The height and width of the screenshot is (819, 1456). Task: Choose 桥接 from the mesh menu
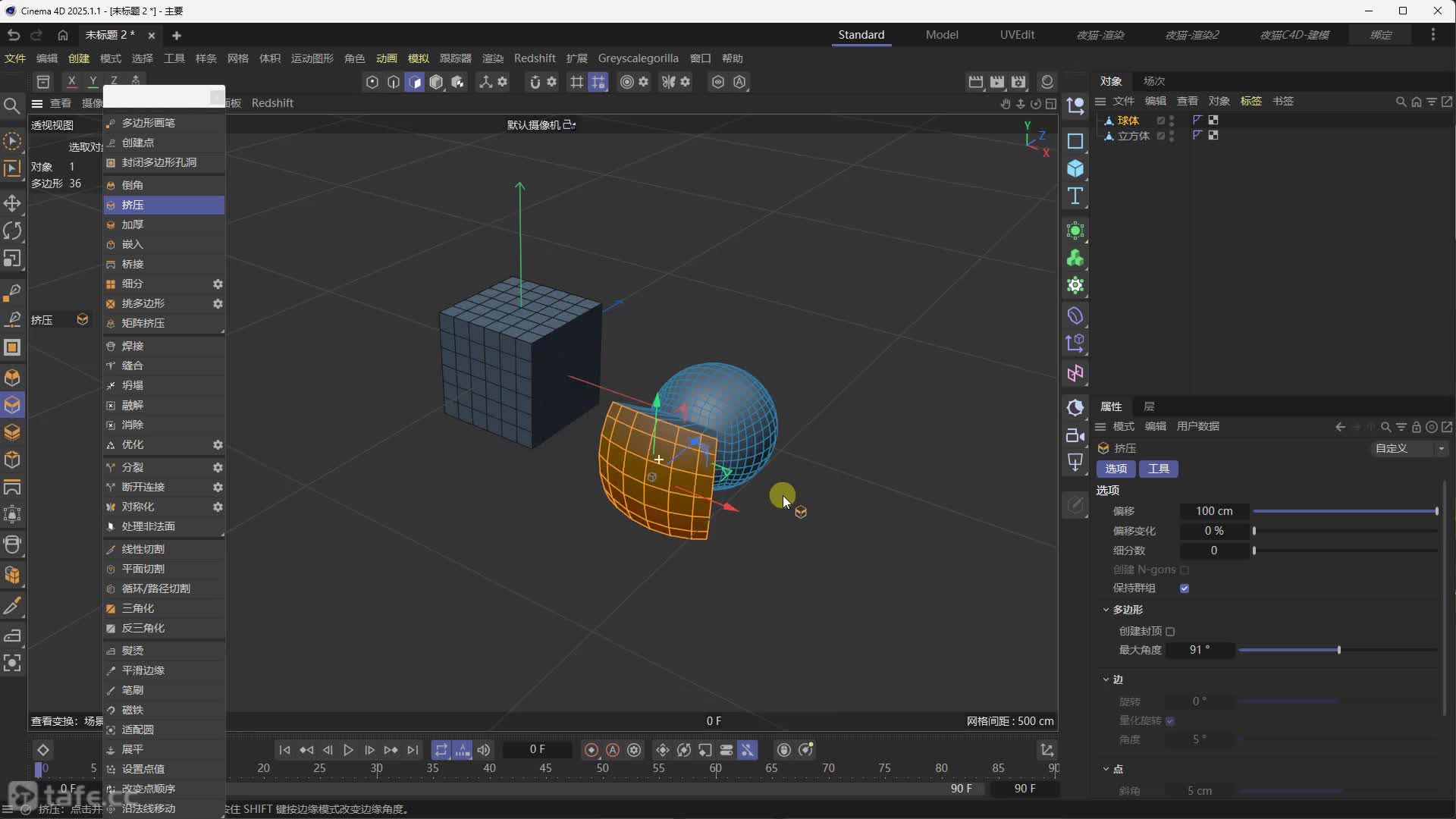click(x=164, y=264)
